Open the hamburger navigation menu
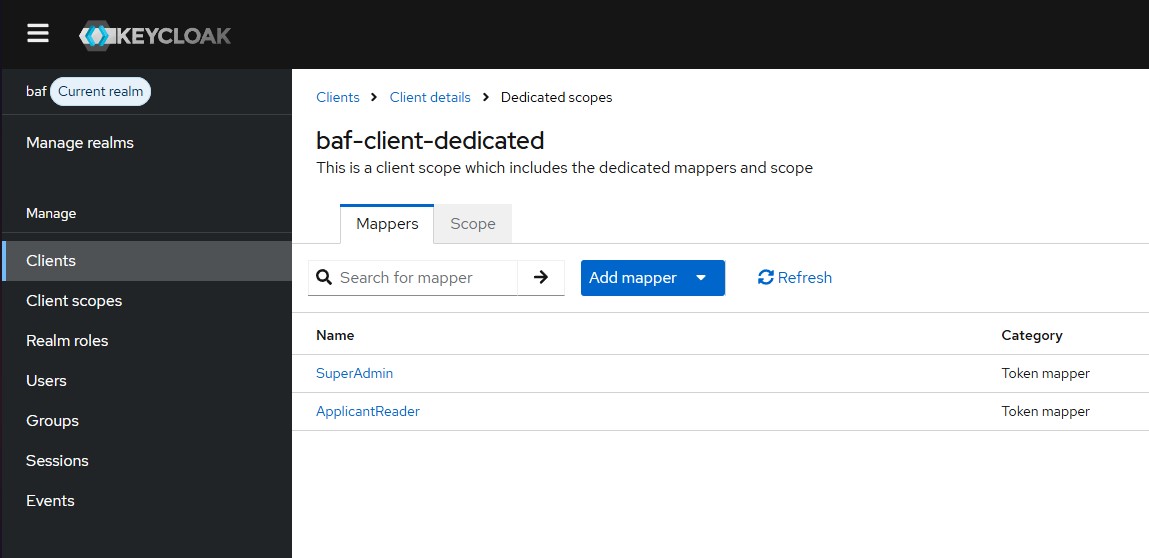 pyautogui.click(x=38, y=33)
